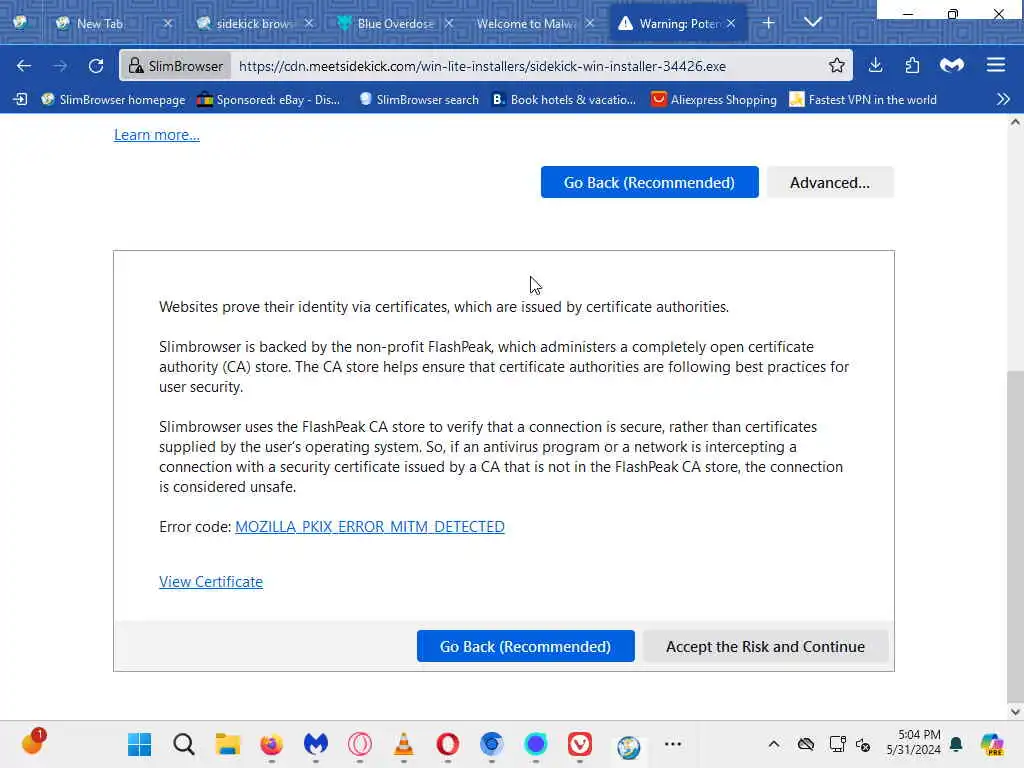Click the lower Go Back (Recommended) button

[x=525, y=646]
